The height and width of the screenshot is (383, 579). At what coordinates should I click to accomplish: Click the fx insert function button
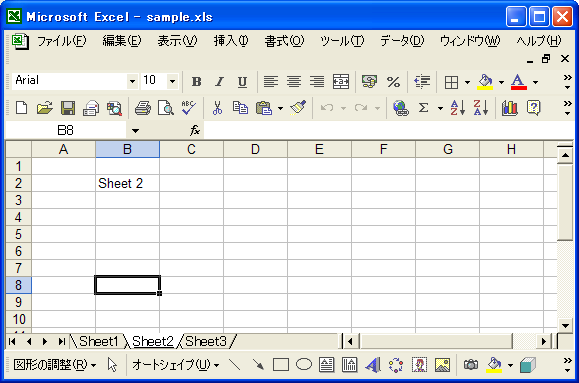195,130
